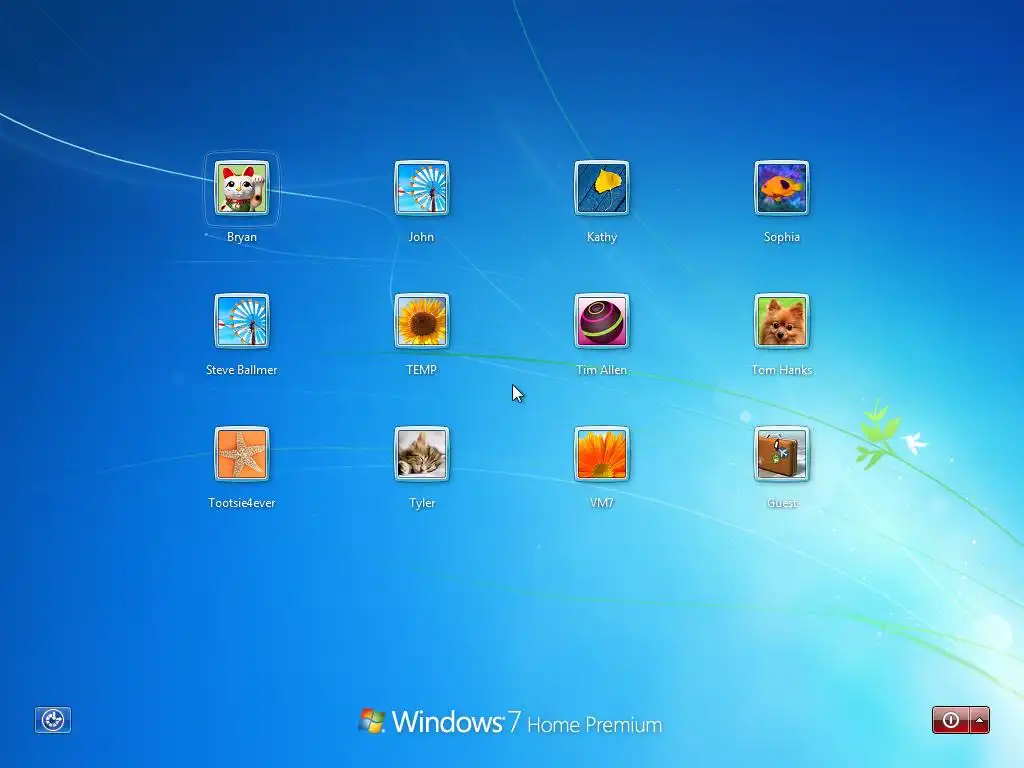Click the John user name label
Viewport: 1024px width, 768px height.
tap(421, 237)
